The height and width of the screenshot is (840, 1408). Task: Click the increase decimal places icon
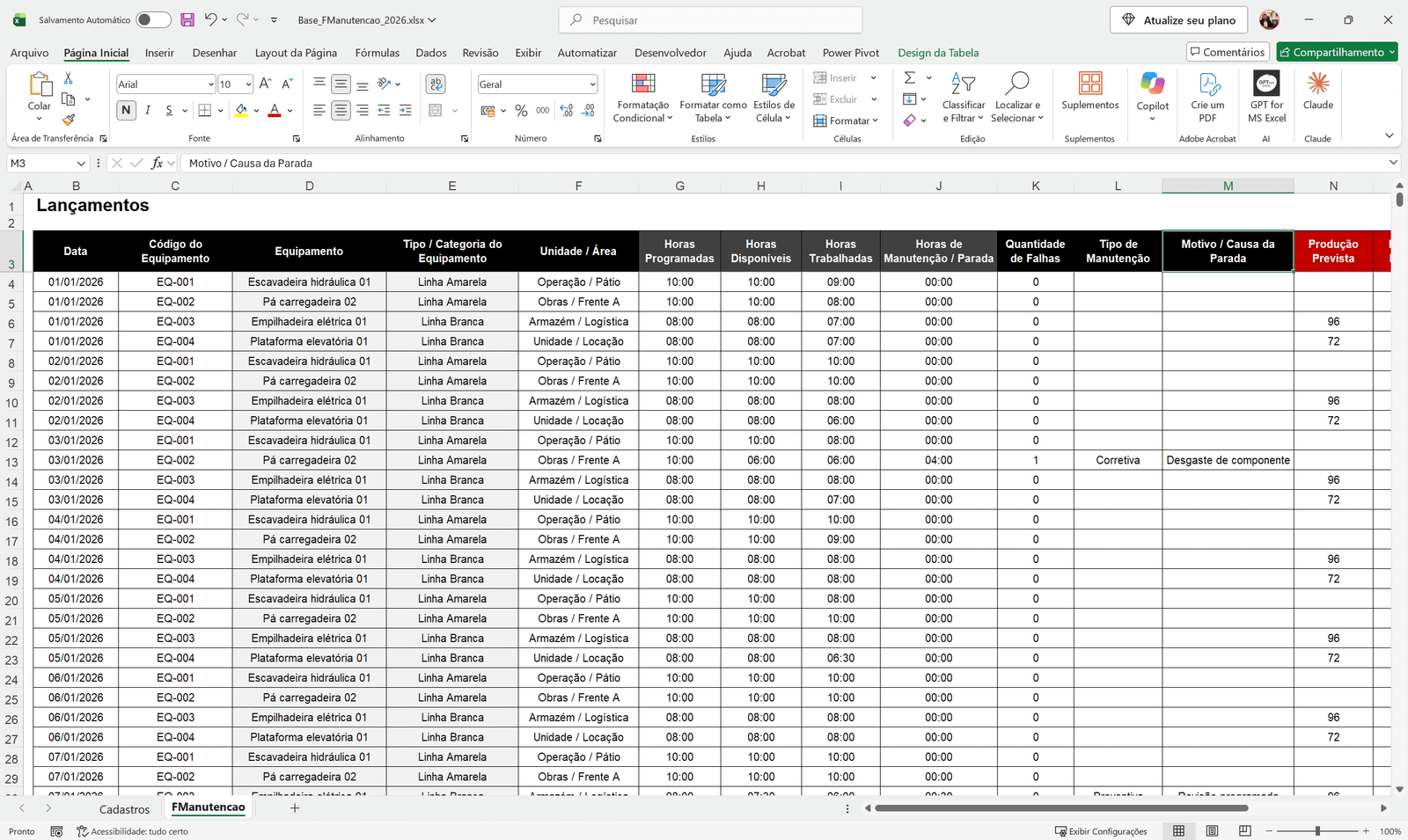(566, 111)
